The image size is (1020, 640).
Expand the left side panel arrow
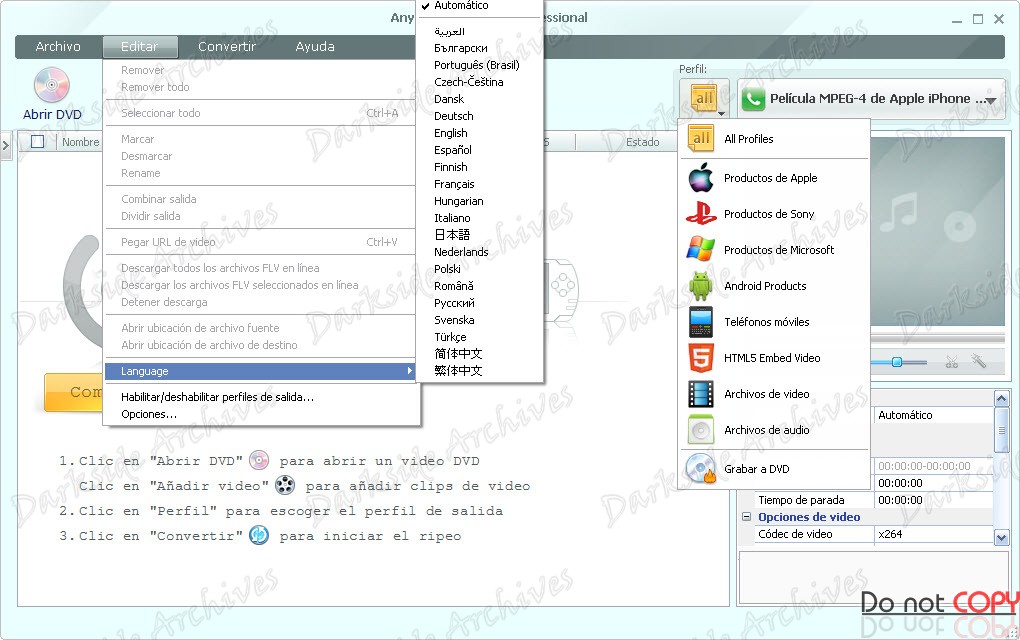pos(6,145)
